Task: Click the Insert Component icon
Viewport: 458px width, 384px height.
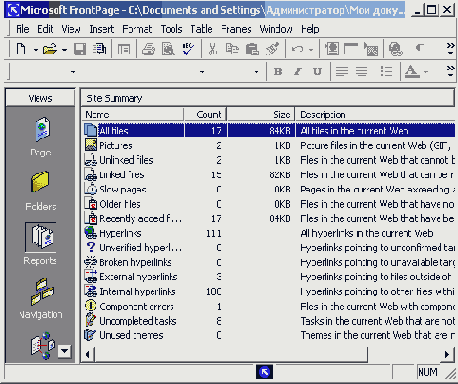Action: coord(332,49)
